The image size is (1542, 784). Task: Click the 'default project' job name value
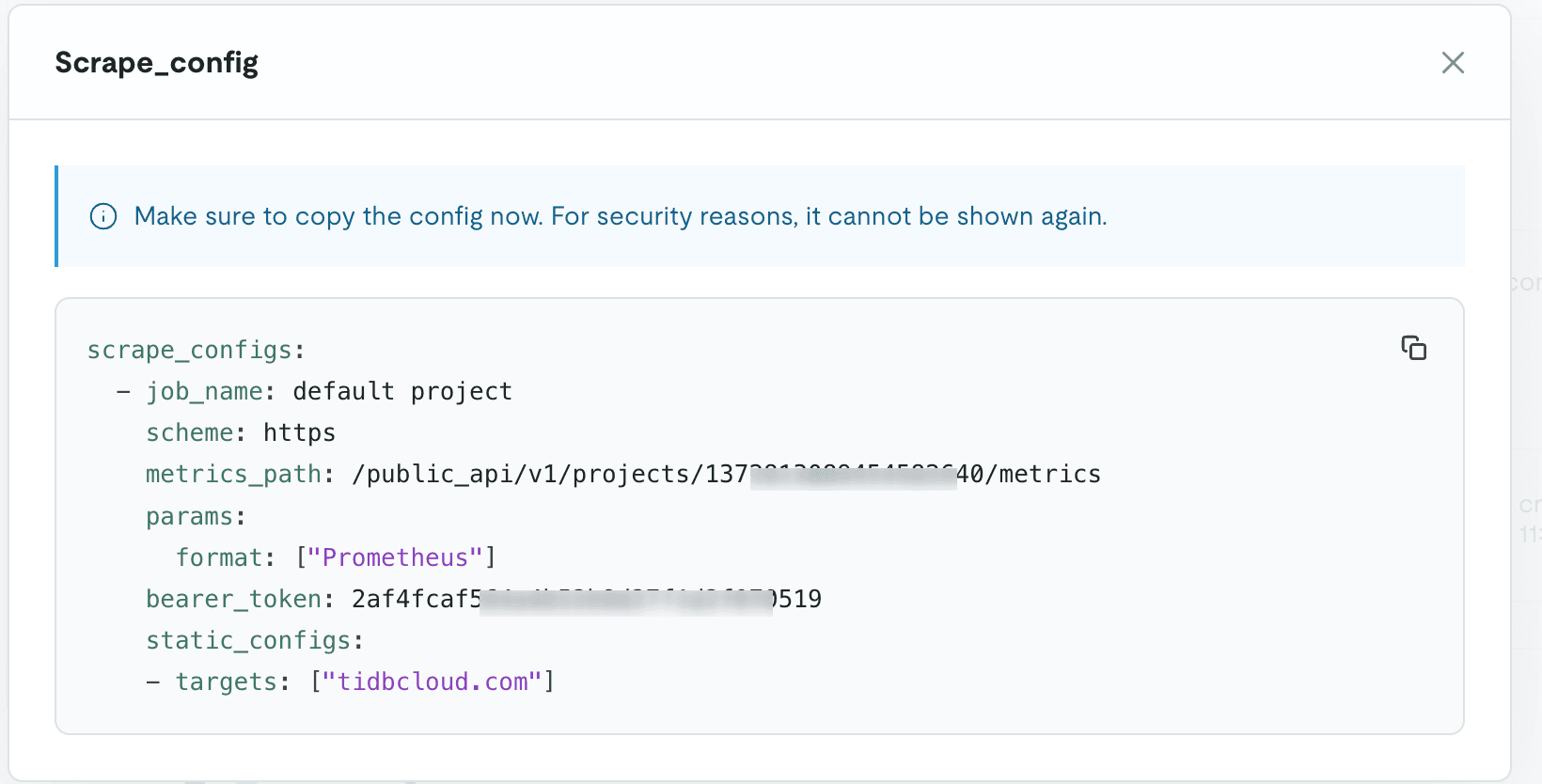(402, 391)
